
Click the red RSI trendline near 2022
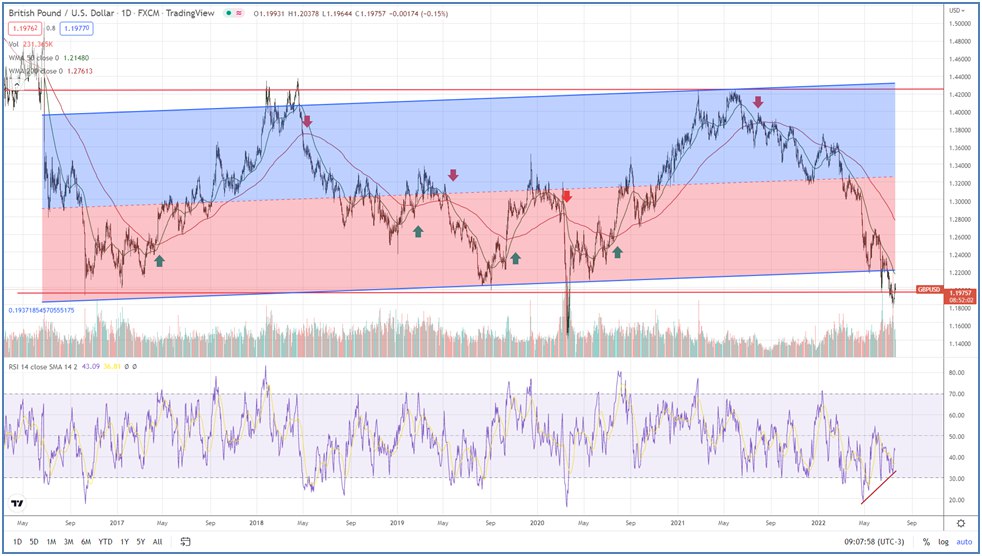click(x=878, y=488)
